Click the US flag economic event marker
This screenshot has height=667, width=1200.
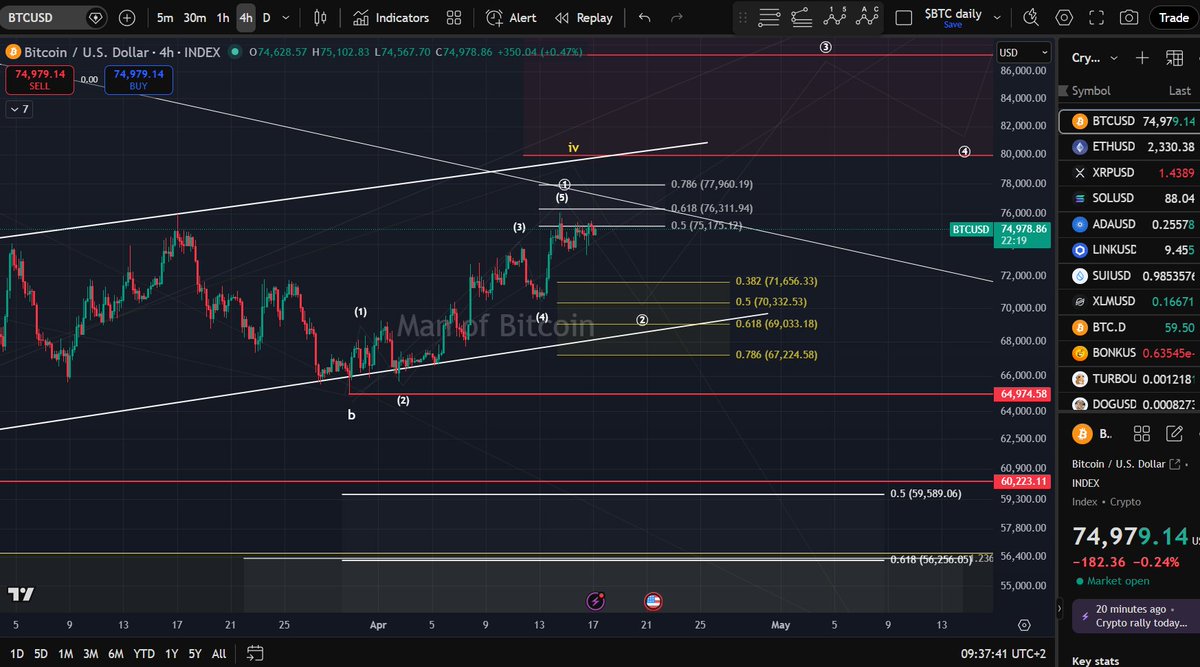pyautogui.click(x=652, y=601)
